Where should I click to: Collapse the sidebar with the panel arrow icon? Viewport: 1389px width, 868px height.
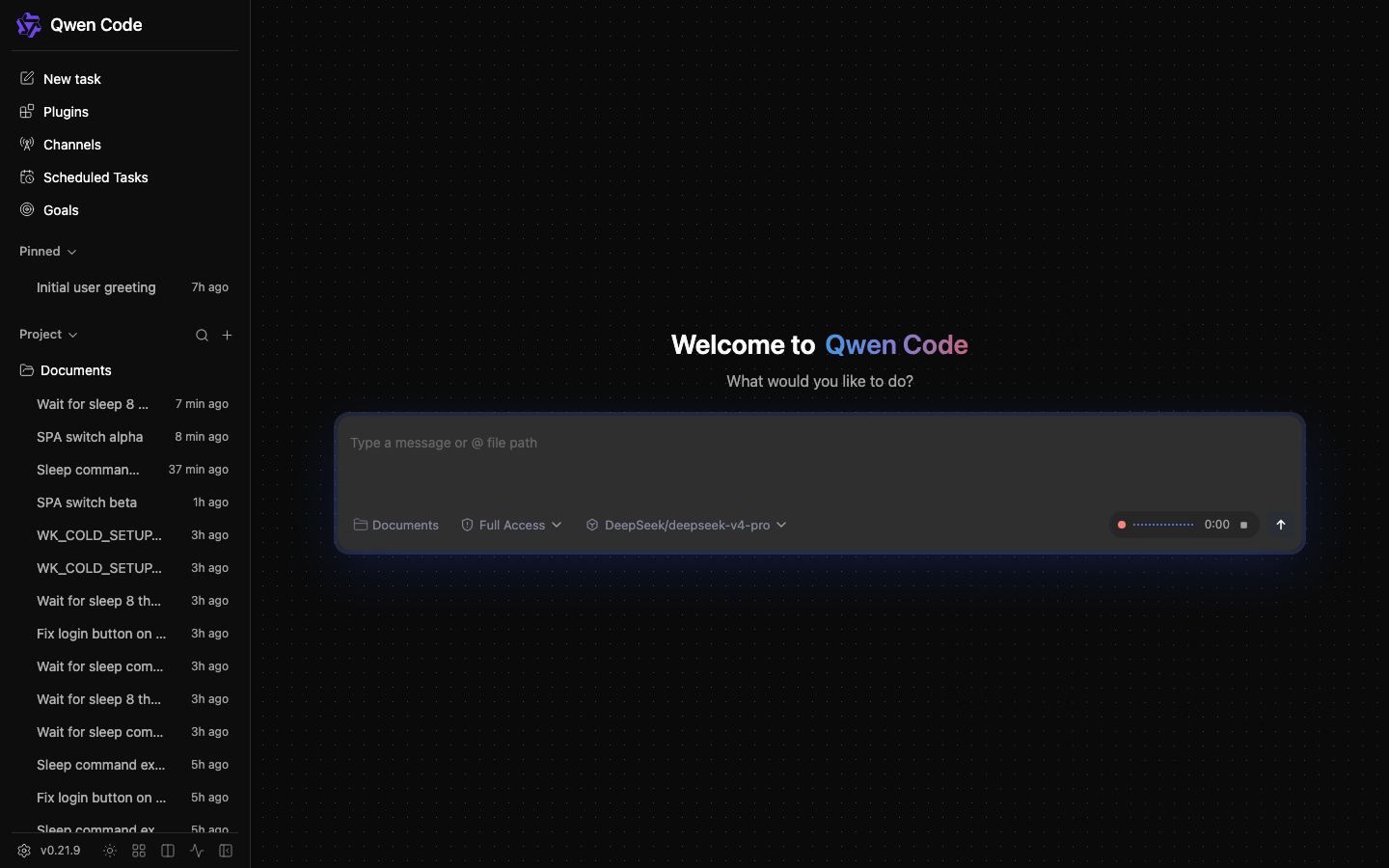point(226,851)
